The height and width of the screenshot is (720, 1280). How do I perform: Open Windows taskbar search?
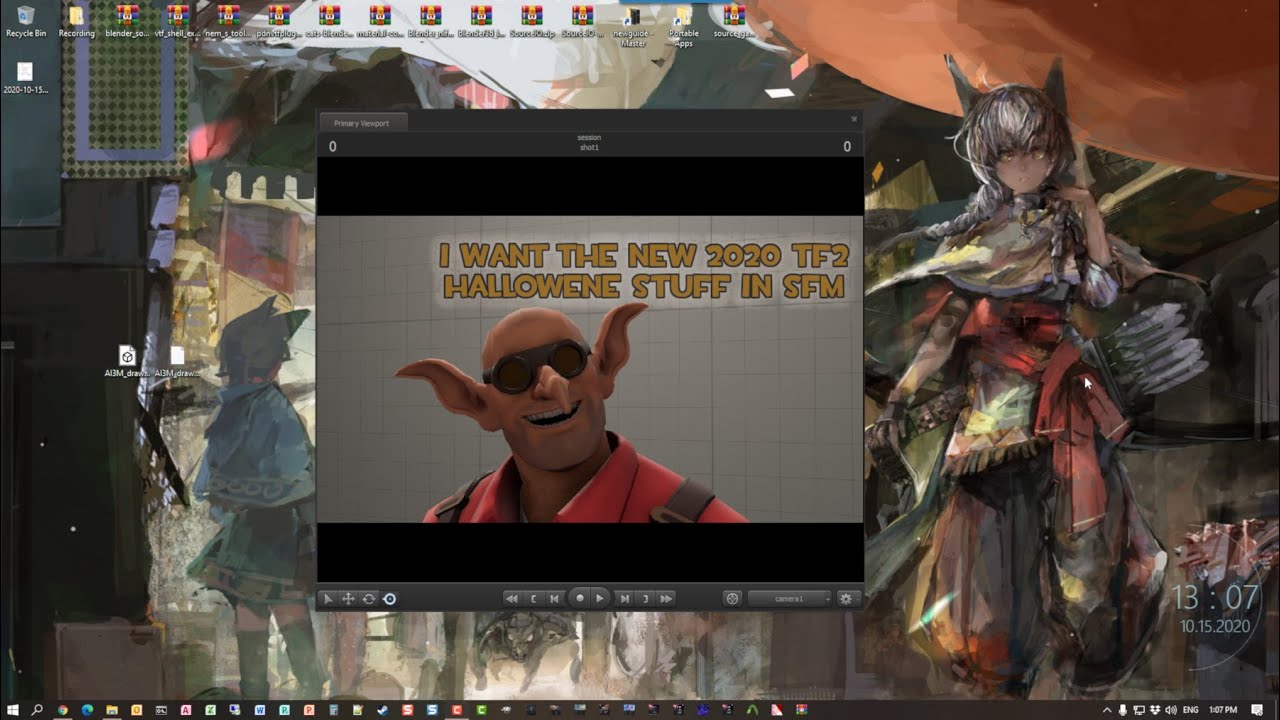(x=37, y=710)
